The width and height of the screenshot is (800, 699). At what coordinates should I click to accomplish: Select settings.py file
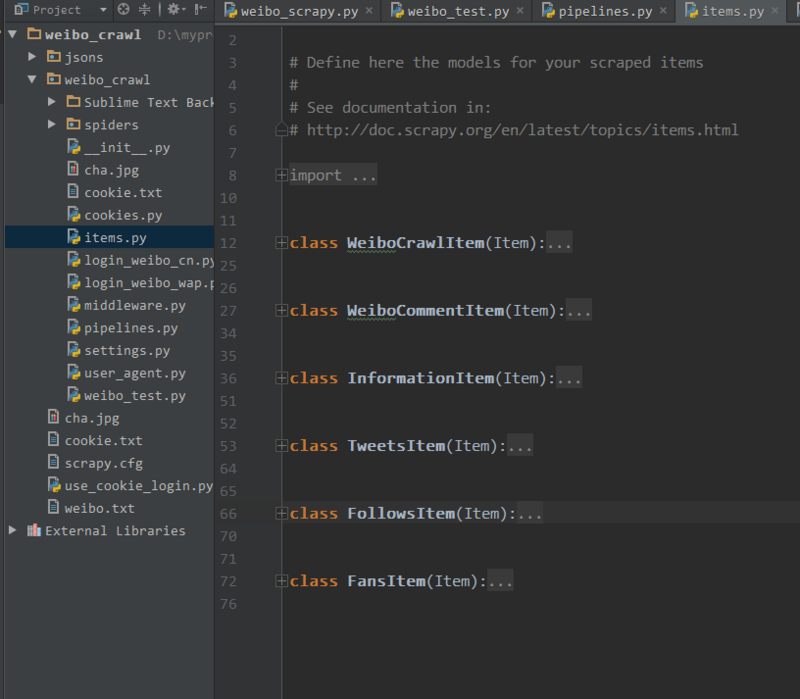tap(127, 351)
